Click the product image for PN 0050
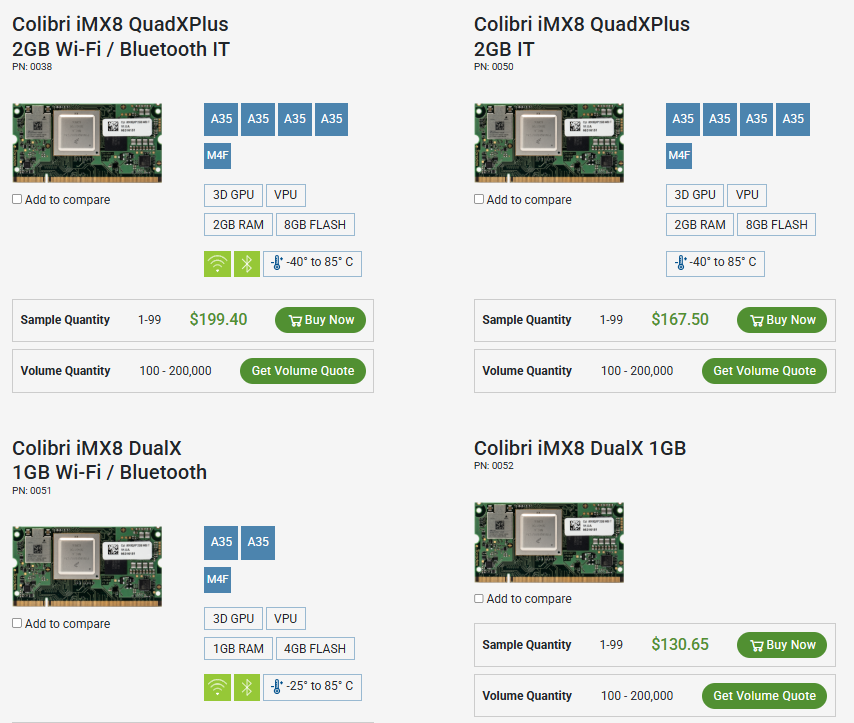854x723 pixels. (549, 143)
